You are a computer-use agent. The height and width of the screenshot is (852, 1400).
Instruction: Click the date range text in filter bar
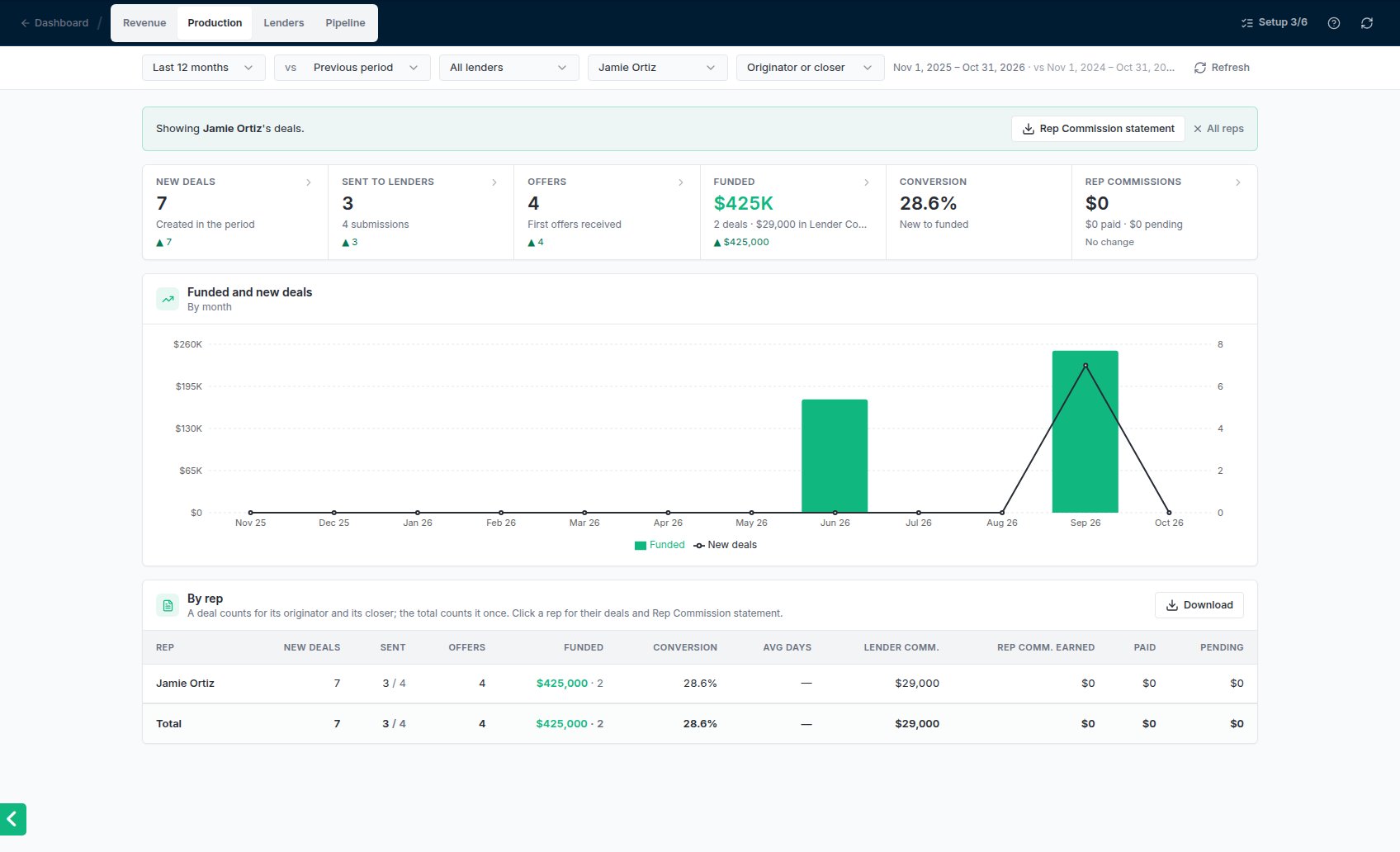pos(1033,68)
